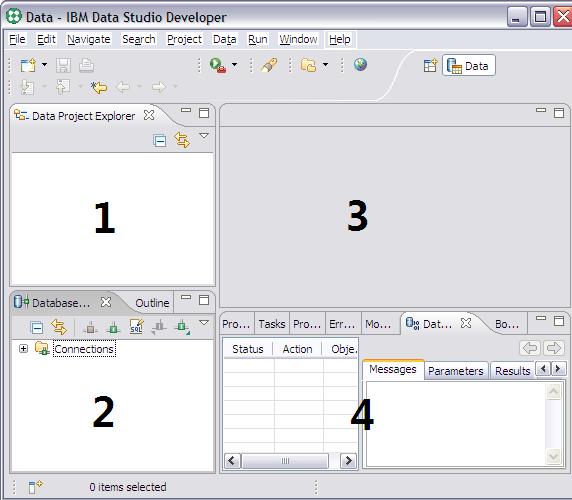The image size is (572, 500).
Task: Click inside the Messages text area
Action: [x=456, y=424]
